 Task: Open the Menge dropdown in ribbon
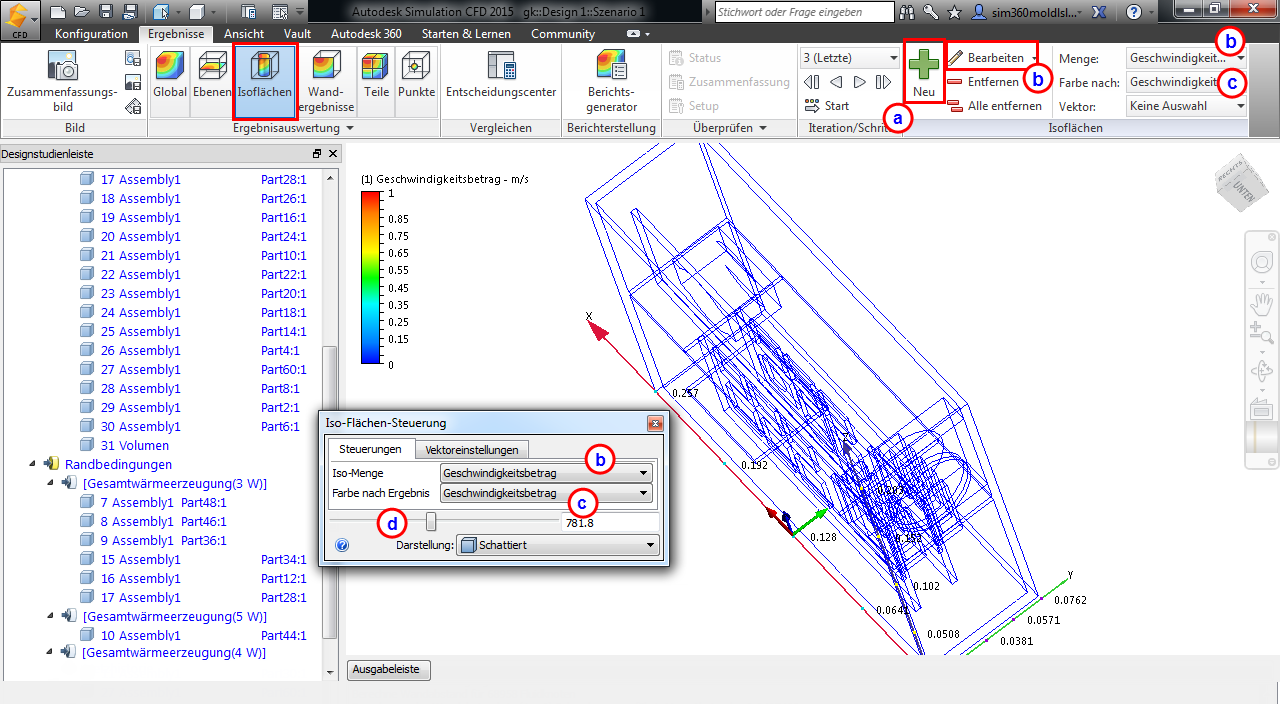click(x=1187, y=59)
